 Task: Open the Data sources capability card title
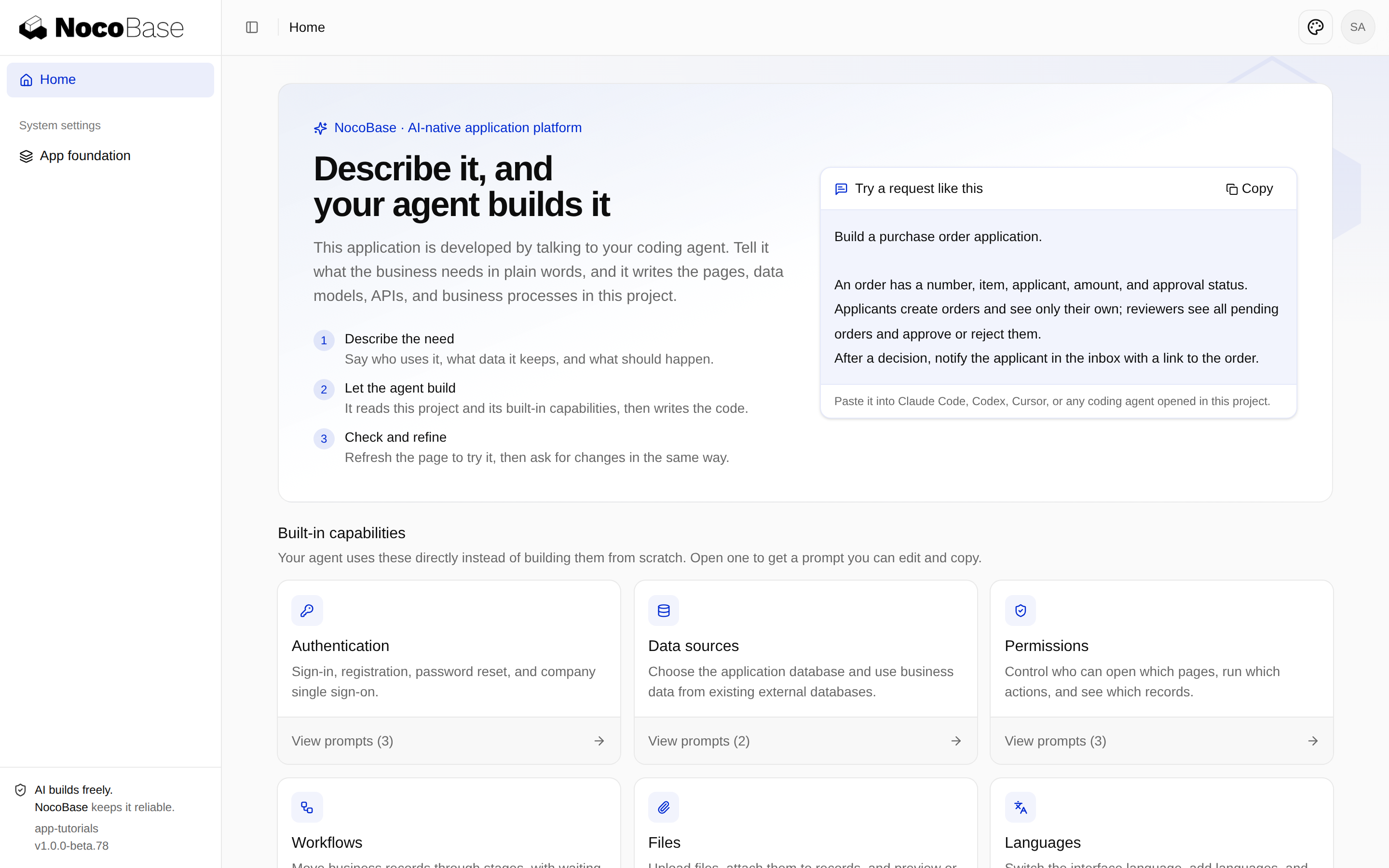tap(694, 646)
